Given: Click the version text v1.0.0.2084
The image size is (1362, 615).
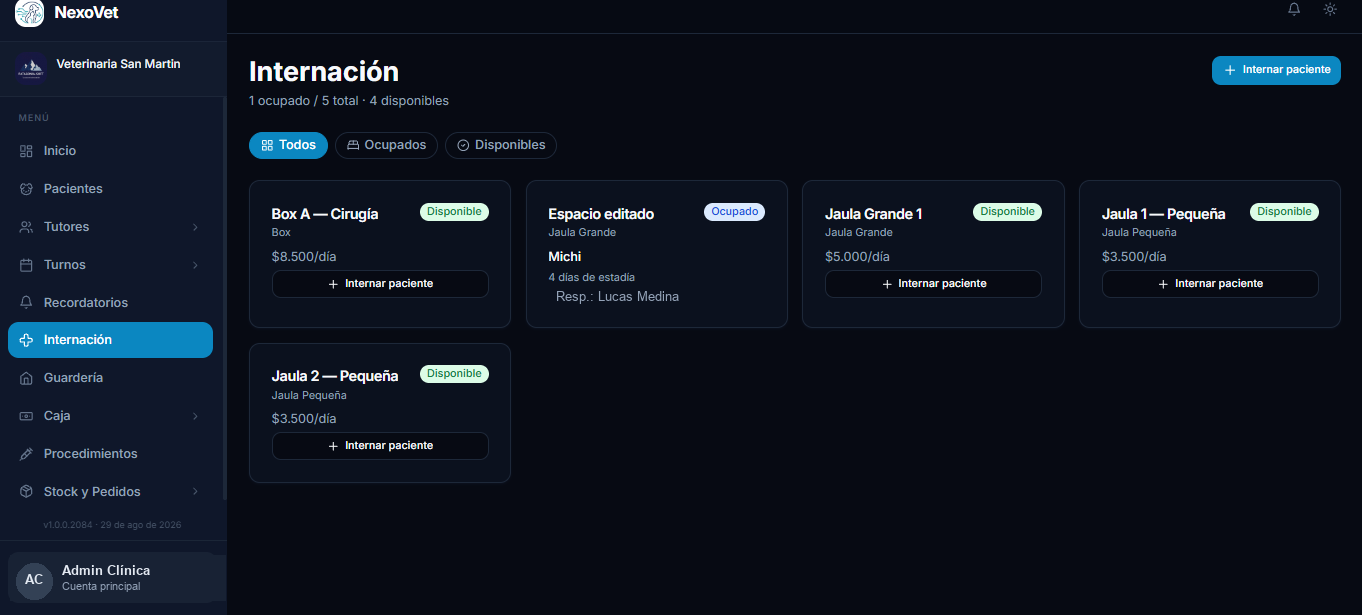Looking at the screenshot, I should pyautogui.click(x=112, y=524).
